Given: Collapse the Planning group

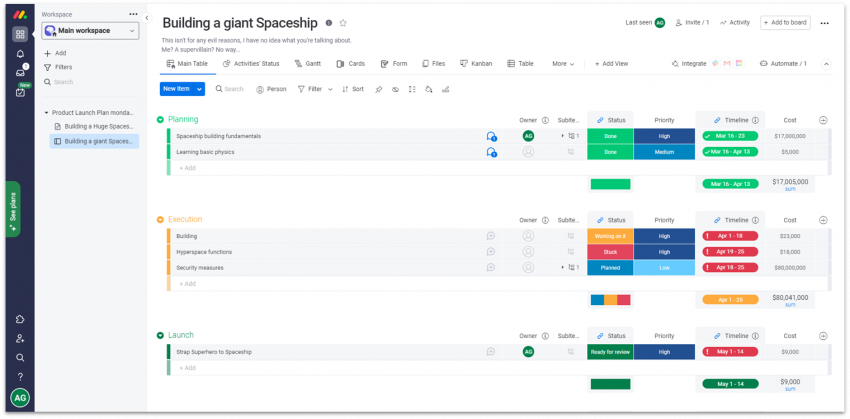Looking at the screenshot, I should pyautogui.click(x=160, y=120).
